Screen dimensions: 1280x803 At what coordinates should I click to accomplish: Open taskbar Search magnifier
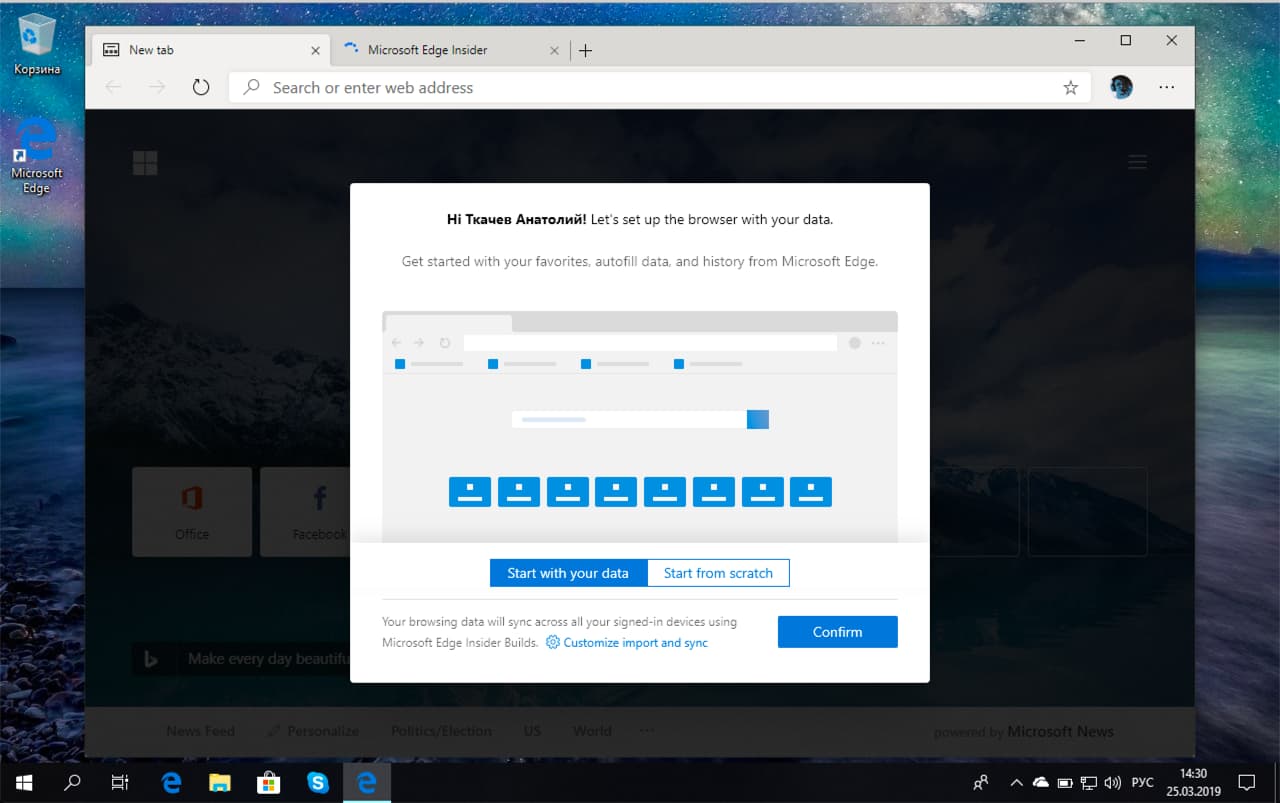click(x=72, y=783)
